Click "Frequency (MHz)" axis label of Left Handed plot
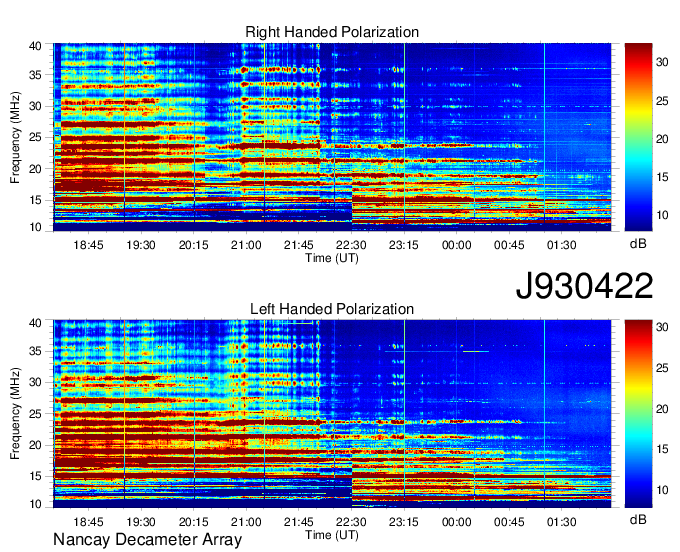This screenshot has height=552, width=680. 15,414
